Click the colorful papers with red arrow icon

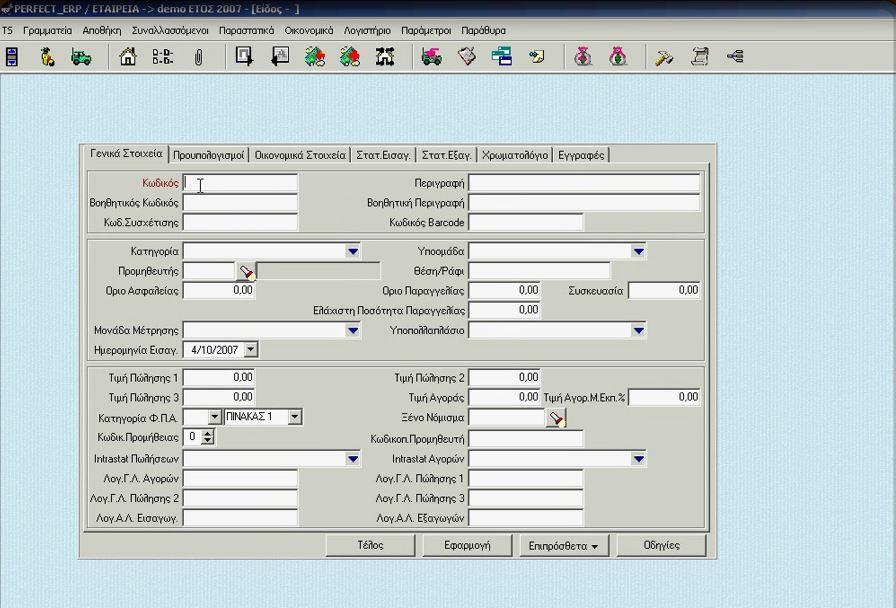pyautogui.click(x=315, y=57)
